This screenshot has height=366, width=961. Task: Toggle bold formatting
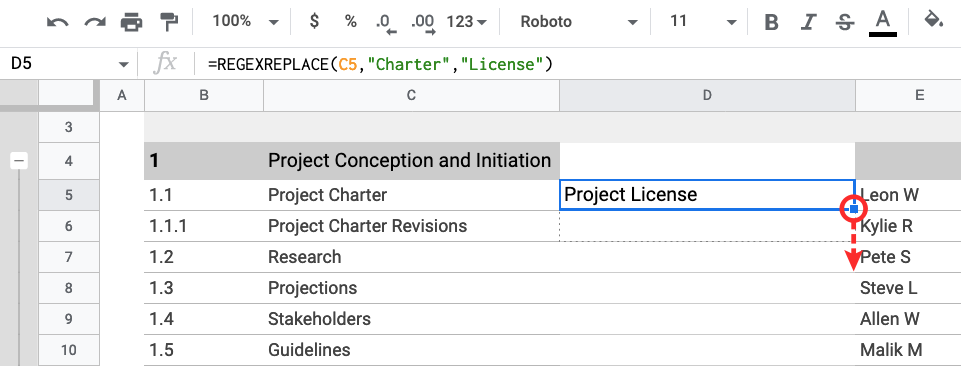(x=772, y=23)
